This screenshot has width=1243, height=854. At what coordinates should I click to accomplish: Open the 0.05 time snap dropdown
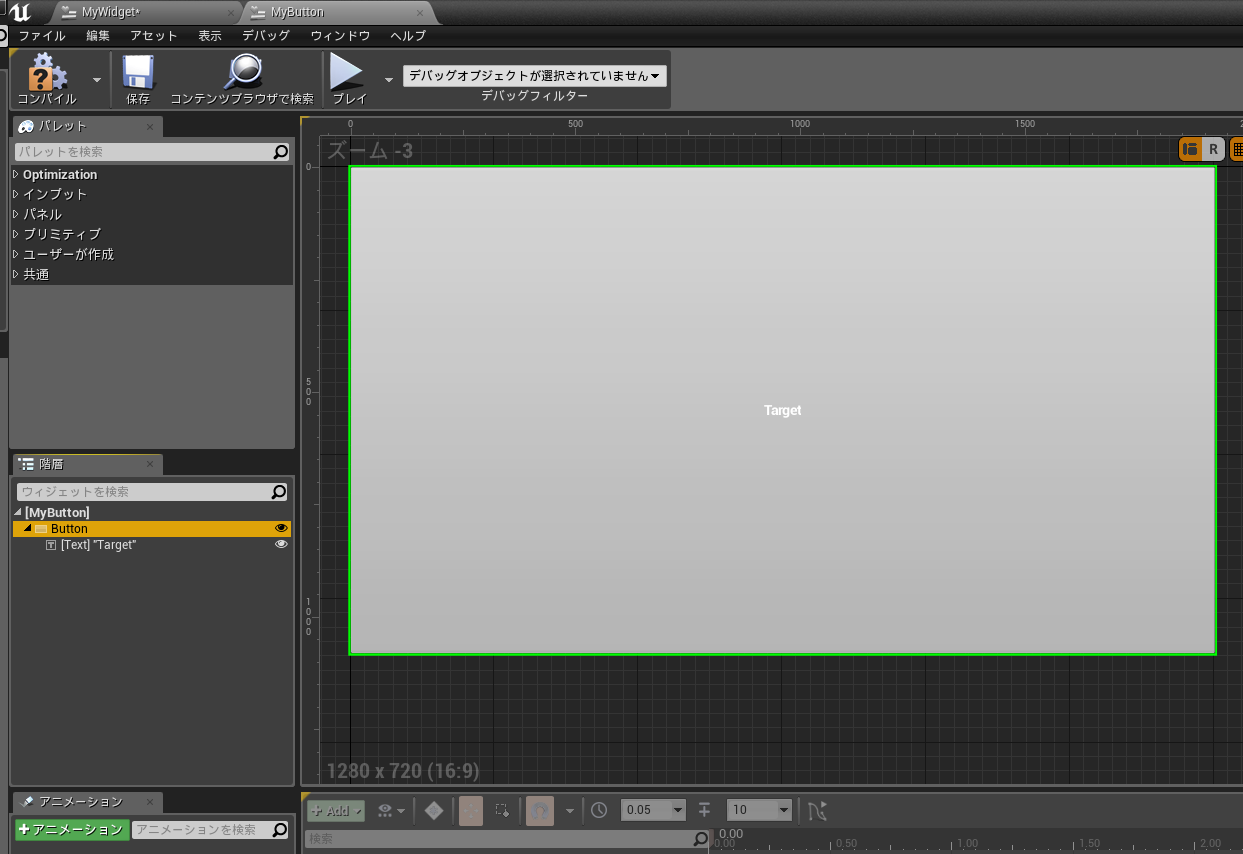click(x=654, y=810)
